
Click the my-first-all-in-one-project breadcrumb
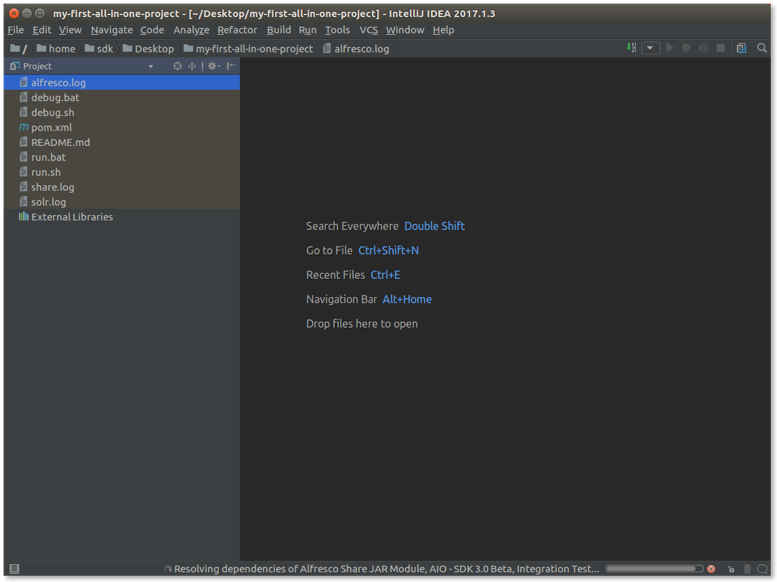(254, 48)
